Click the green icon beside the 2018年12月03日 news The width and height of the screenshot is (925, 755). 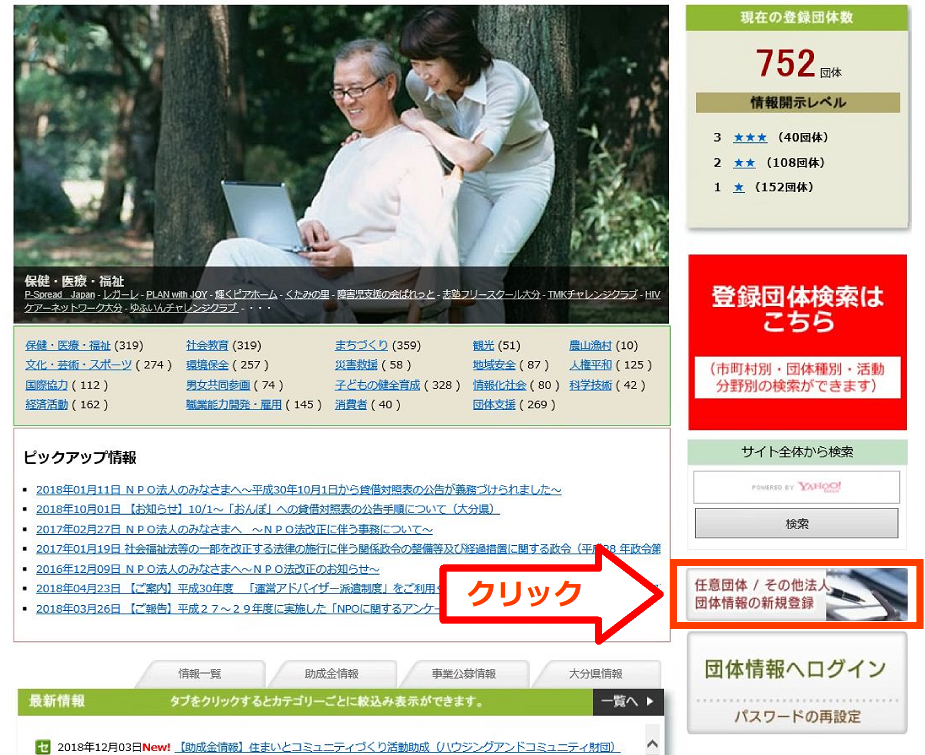[43, 746]
